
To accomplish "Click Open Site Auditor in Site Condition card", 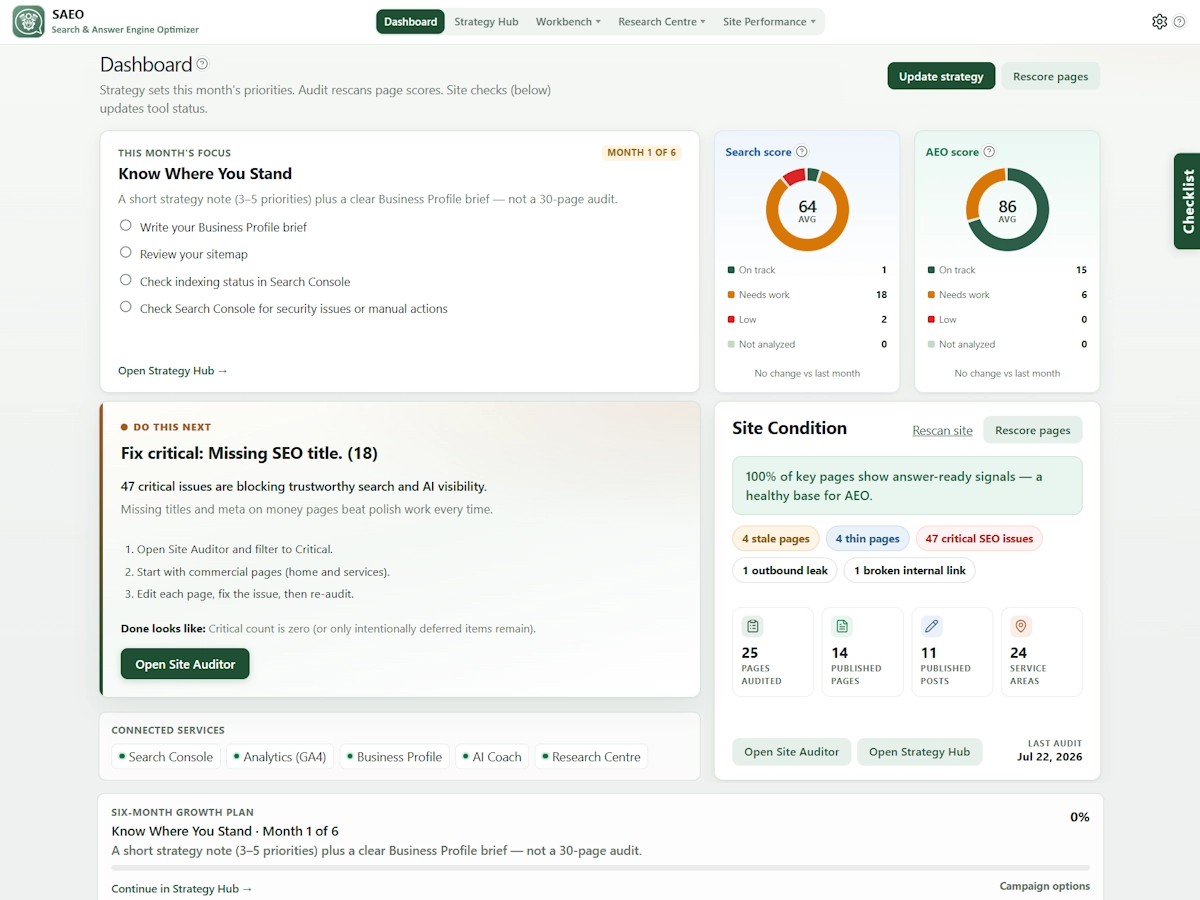I will pos(791,752).
